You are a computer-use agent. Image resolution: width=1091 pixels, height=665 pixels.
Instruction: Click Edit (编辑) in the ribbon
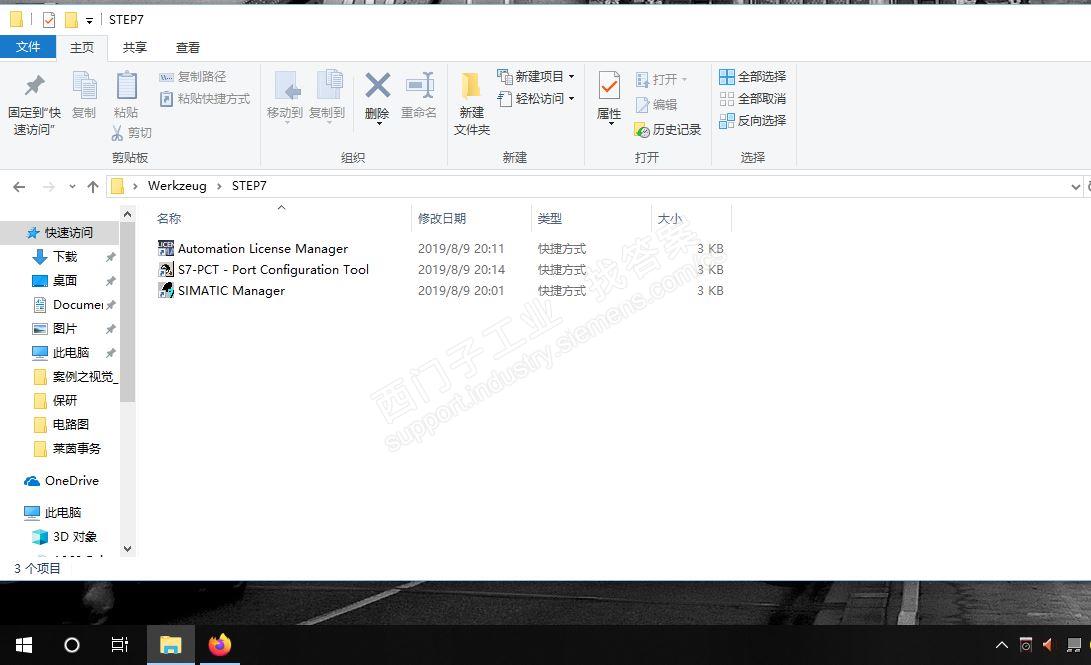coord(656,104)
